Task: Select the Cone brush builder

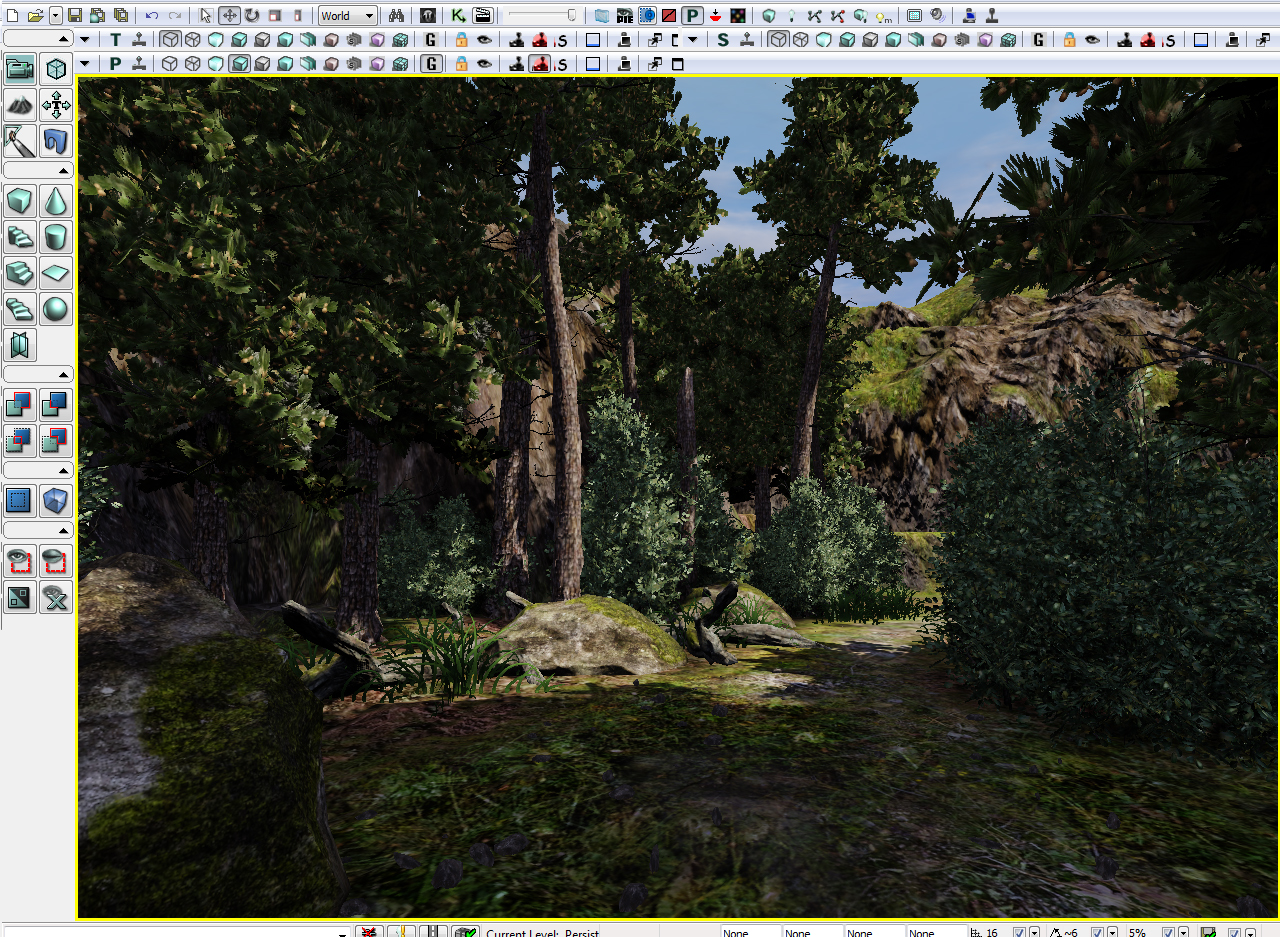Action: [x=57, y=200]
